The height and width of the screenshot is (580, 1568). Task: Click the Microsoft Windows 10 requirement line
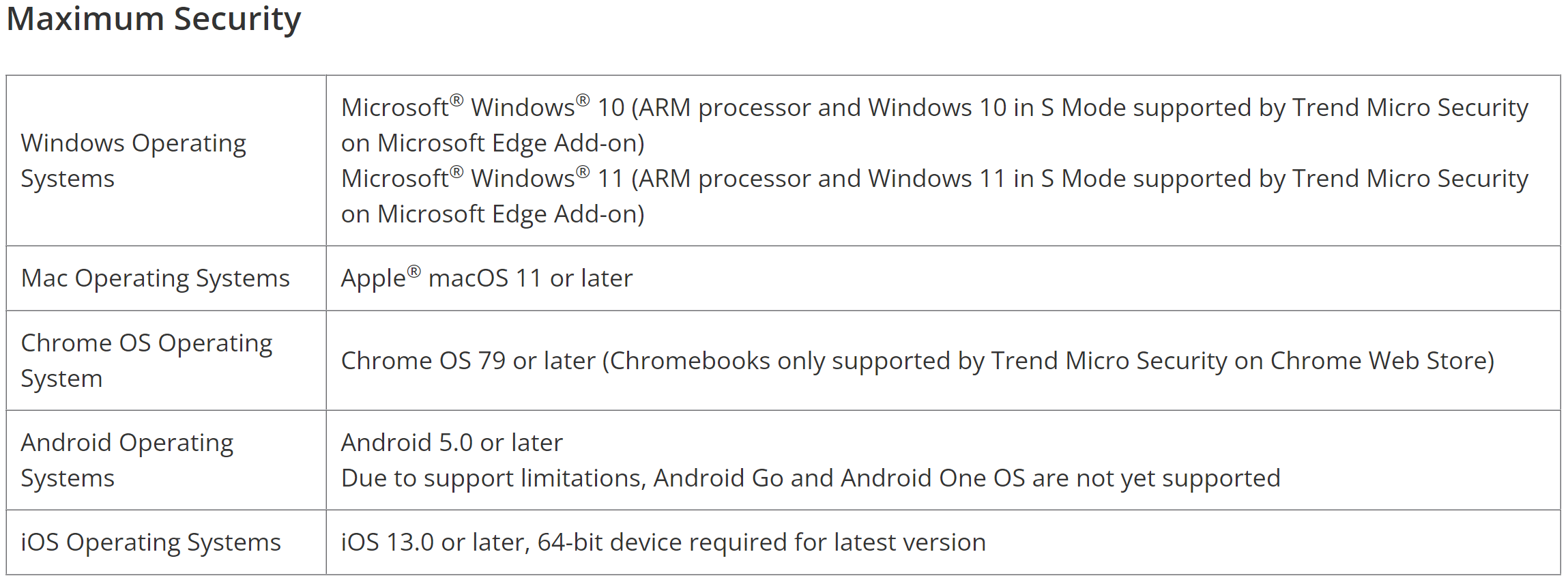click(933, 108)
